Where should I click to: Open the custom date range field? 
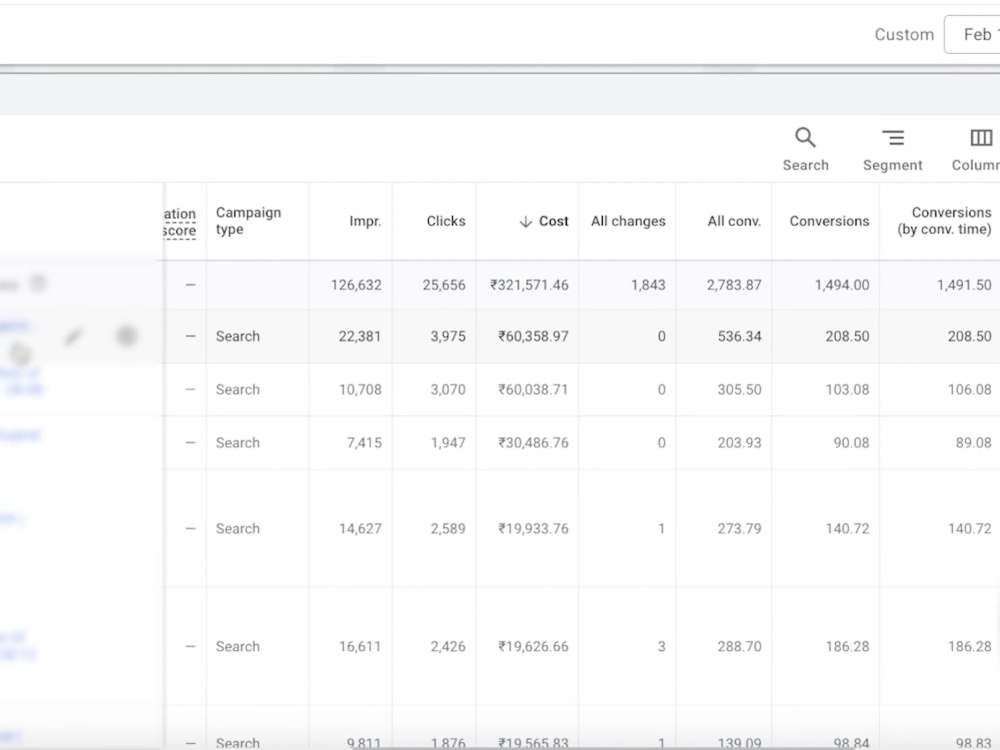[972, 34]
